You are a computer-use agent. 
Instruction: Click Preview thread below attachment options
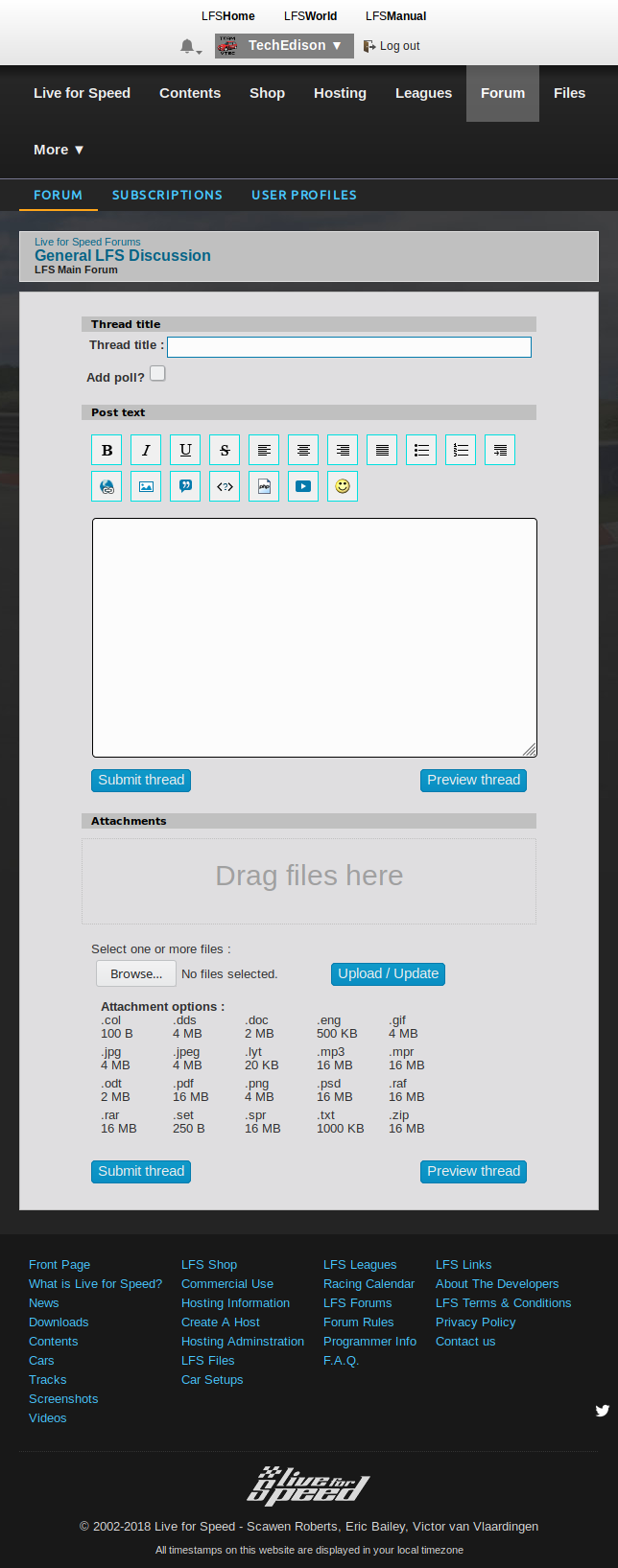473,1172
